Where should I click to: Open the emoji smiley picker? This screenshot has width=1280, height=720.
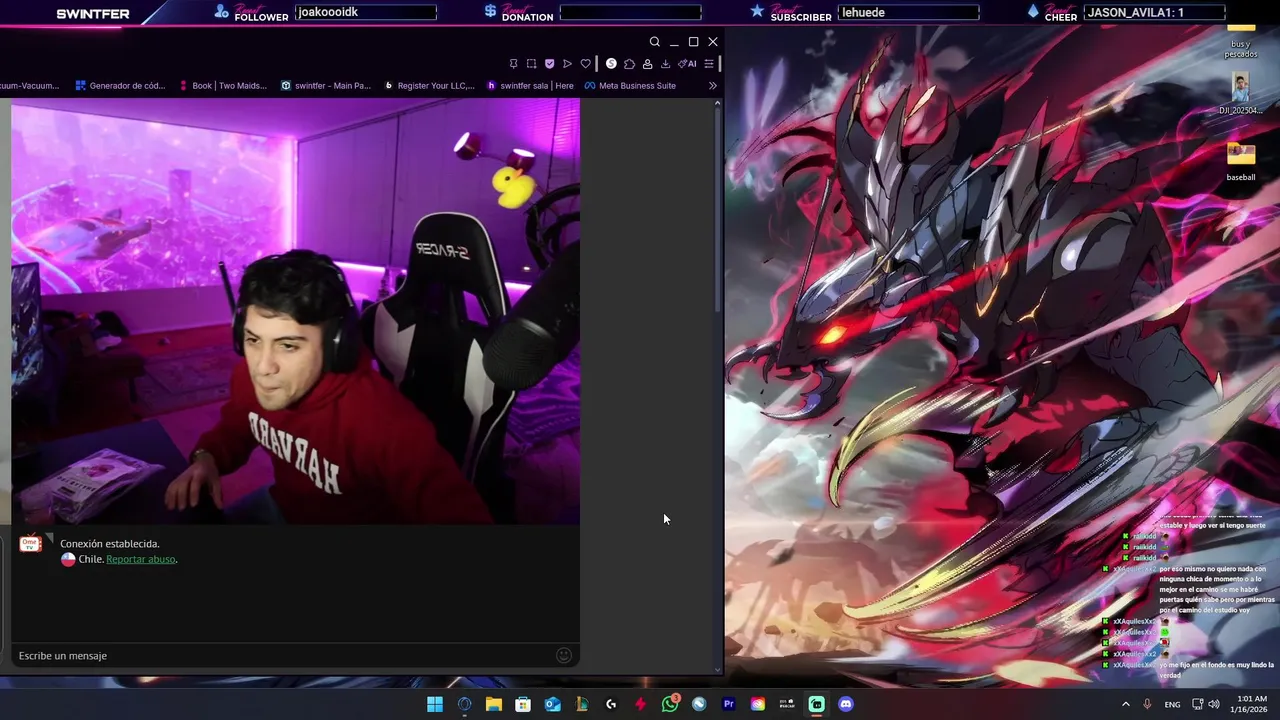click(x=564, y=656)
